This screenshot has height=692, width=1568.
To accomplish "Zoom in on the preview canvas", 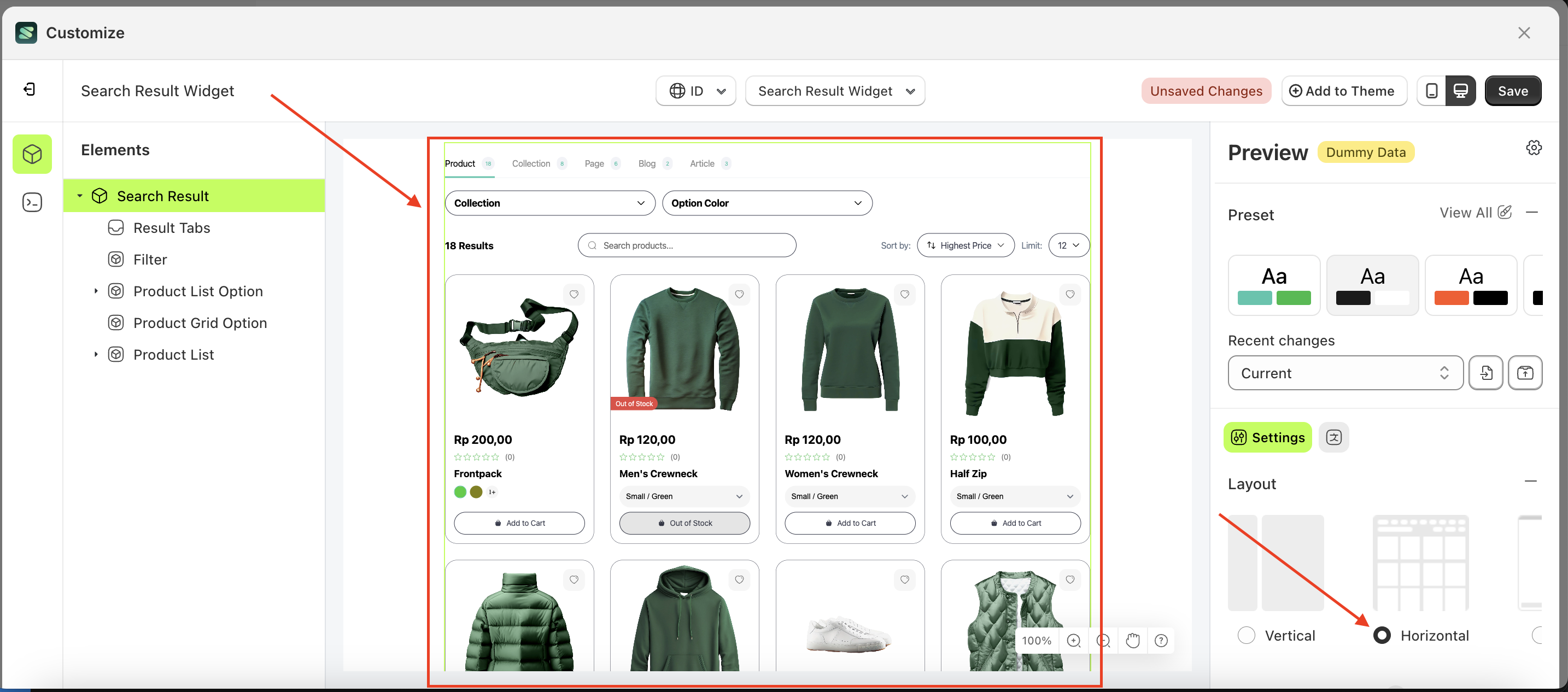I will click(1074, 640).
